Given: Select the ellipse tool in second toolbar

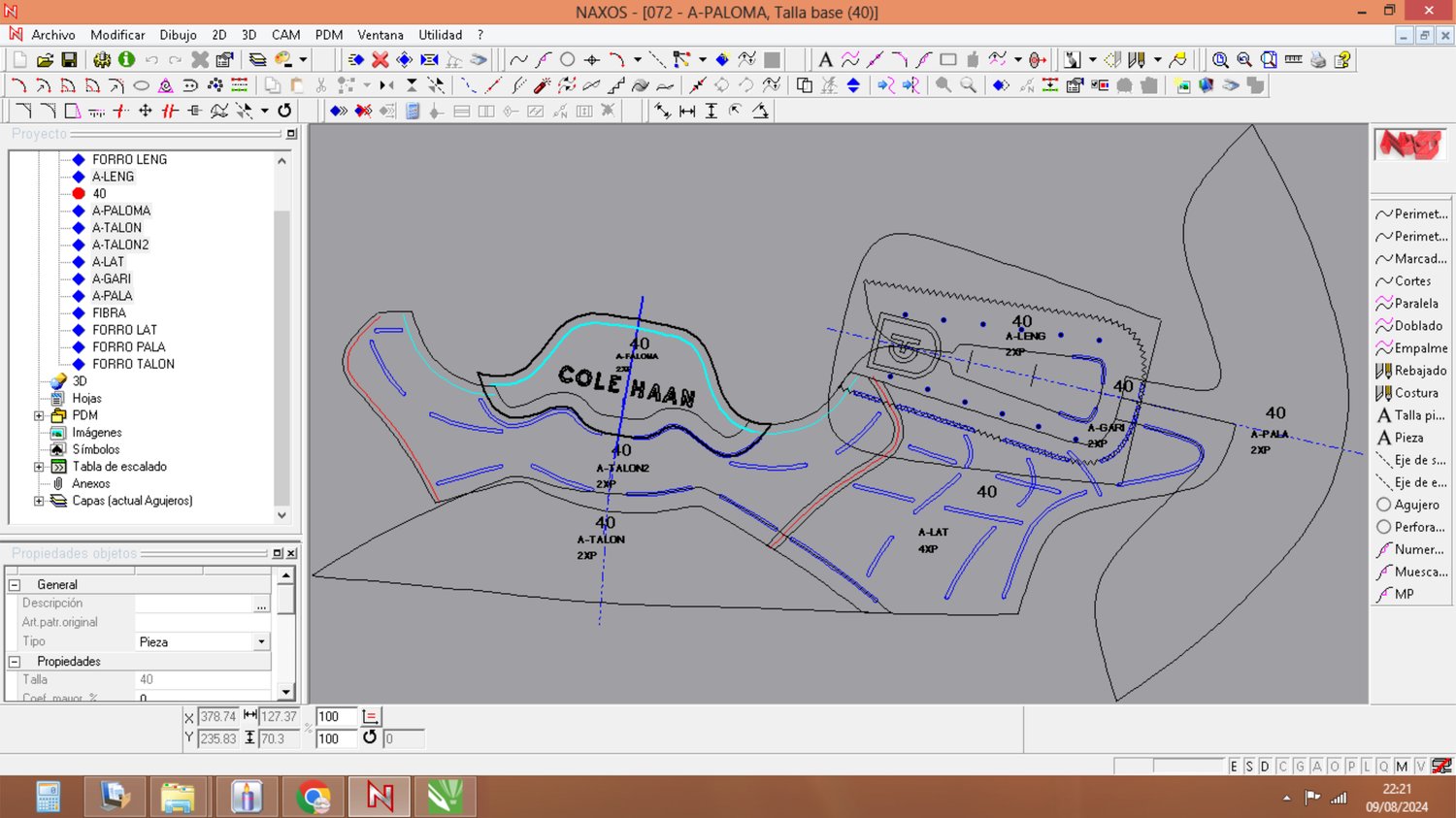Looking at the screenshot, I should point(141,85).
